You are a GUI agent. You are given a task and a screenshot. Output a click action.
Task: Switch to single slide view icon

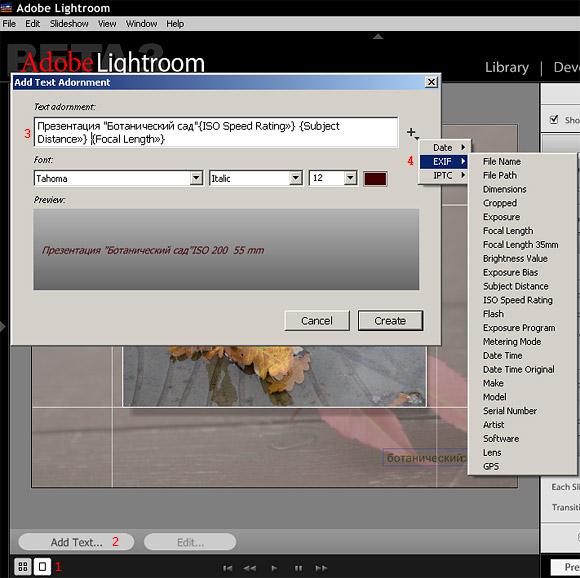coord(43,567)
